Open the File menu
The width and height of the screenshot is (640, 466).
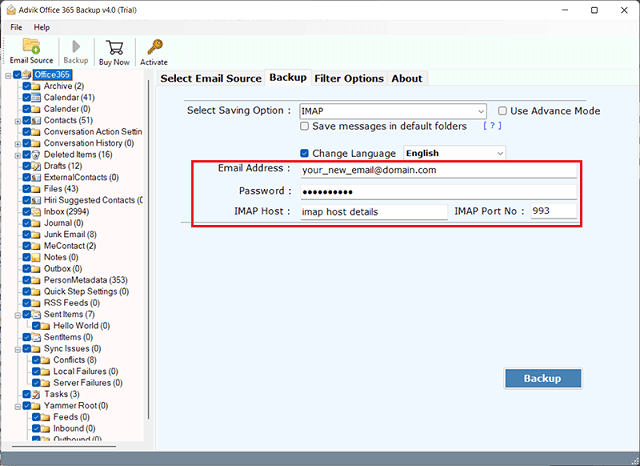[x=16, y=27]
